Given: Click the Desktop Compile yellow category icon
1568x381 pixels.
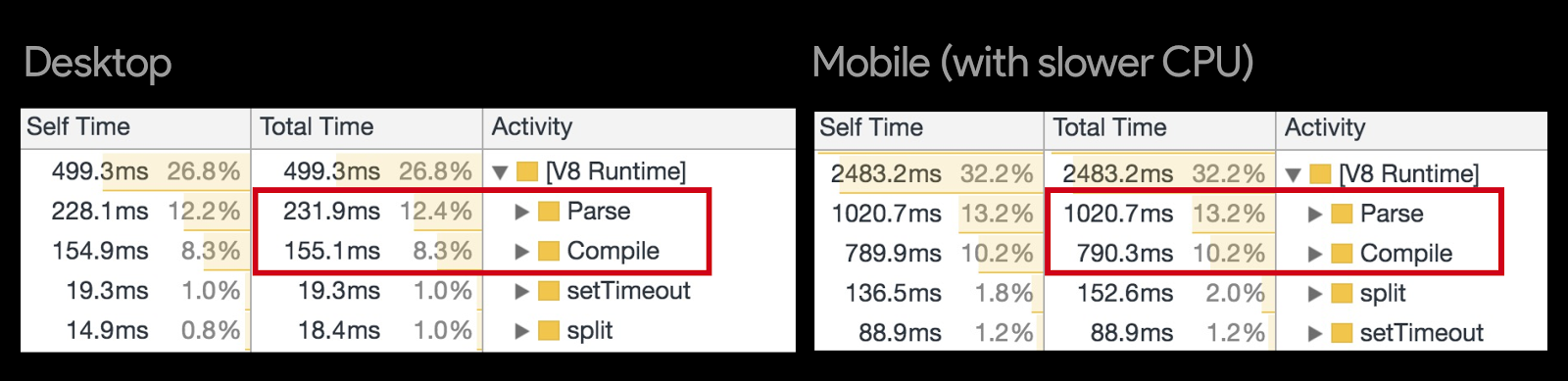Looking at the screenshot, I should pos(549,252).
